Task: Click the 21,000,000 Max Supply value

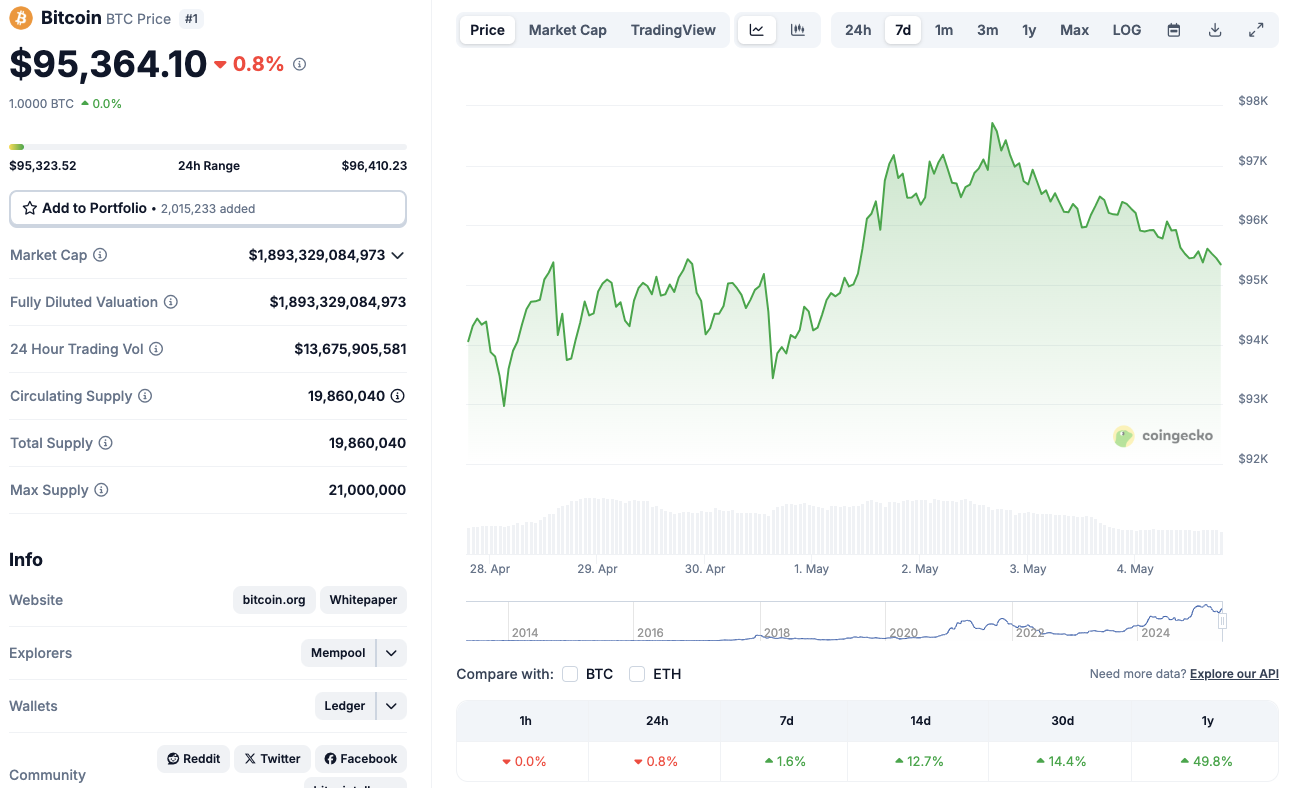Action: pyautogui.click(x=367, y=490)
